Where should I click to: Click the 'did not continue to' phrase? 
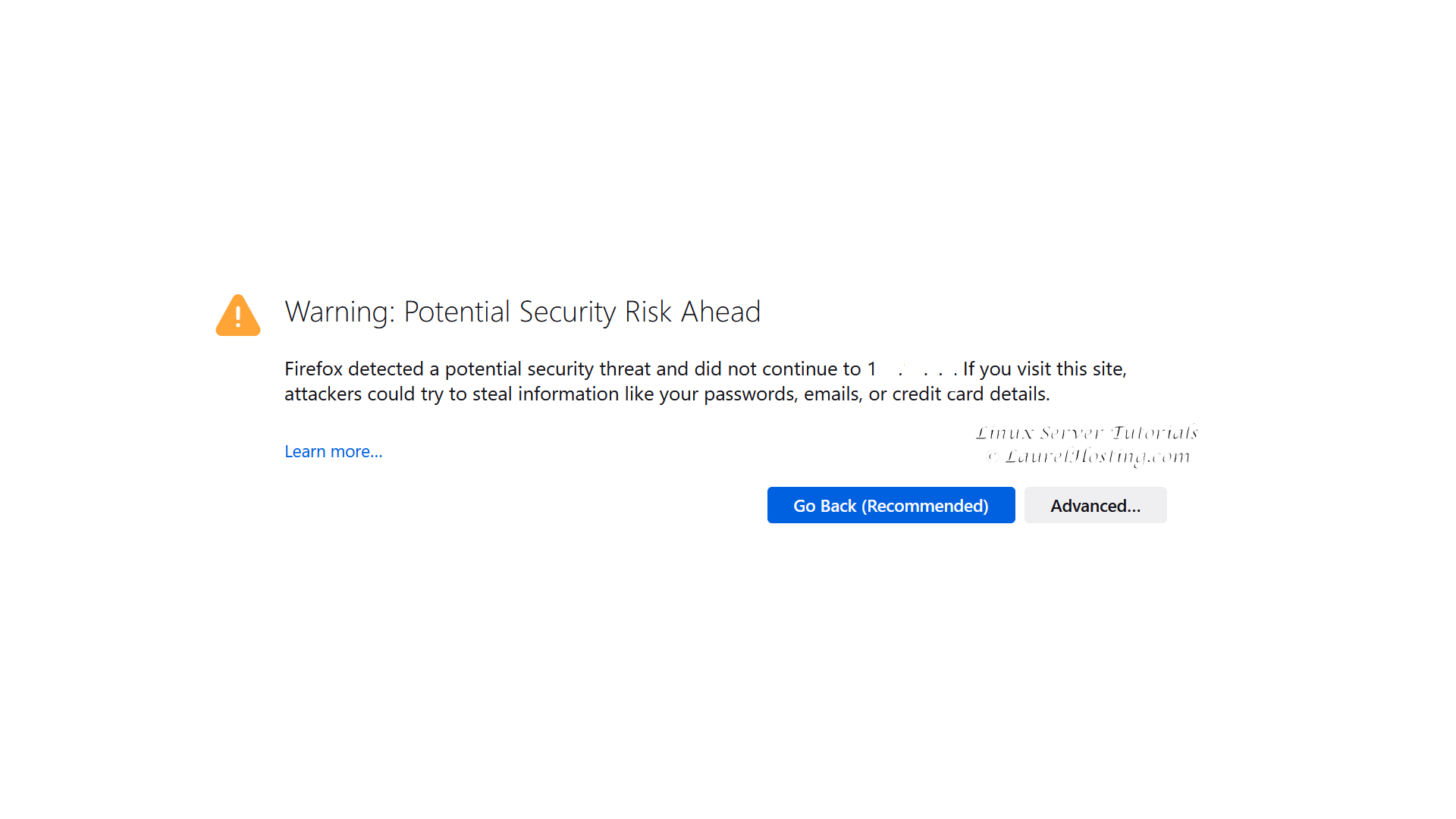click(777, 369)
